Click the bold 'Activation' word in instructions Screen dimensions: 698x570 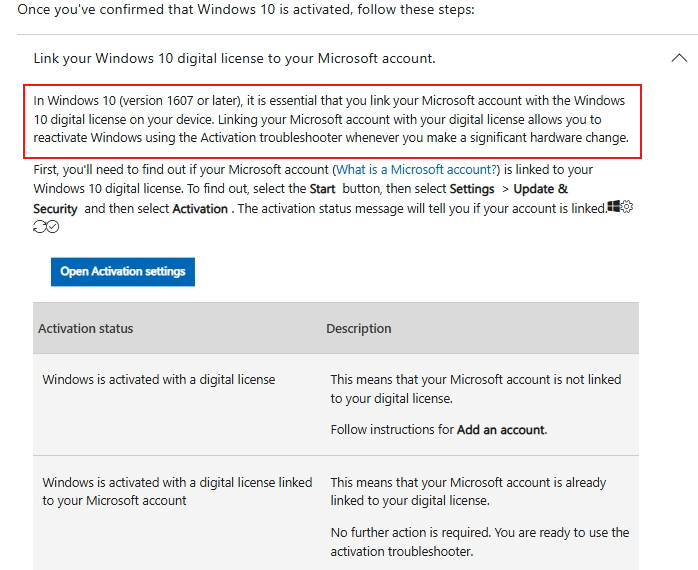tap(200, 209)
